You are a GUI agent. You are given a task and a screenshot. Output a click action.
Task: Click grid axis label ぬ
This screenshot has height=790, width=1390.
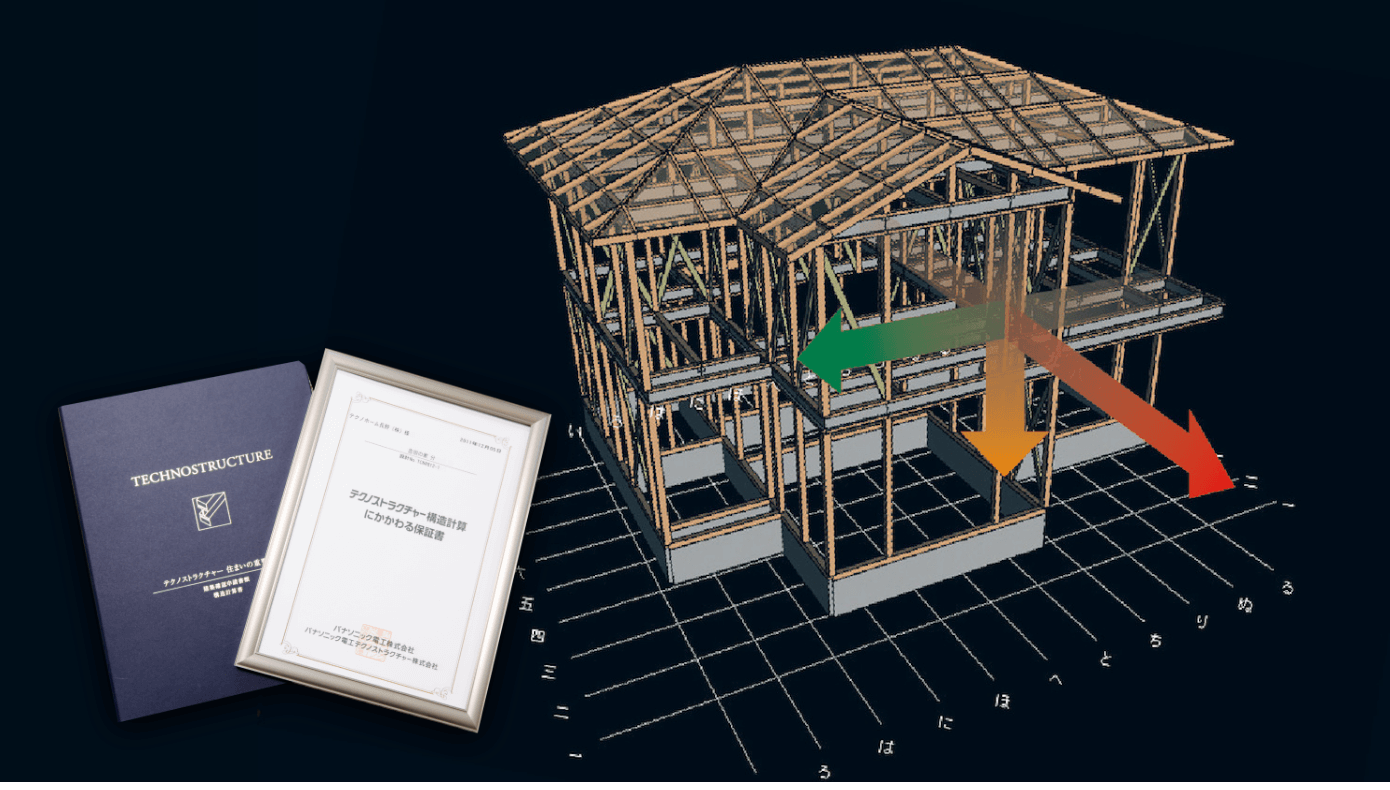pos(1246,604)
